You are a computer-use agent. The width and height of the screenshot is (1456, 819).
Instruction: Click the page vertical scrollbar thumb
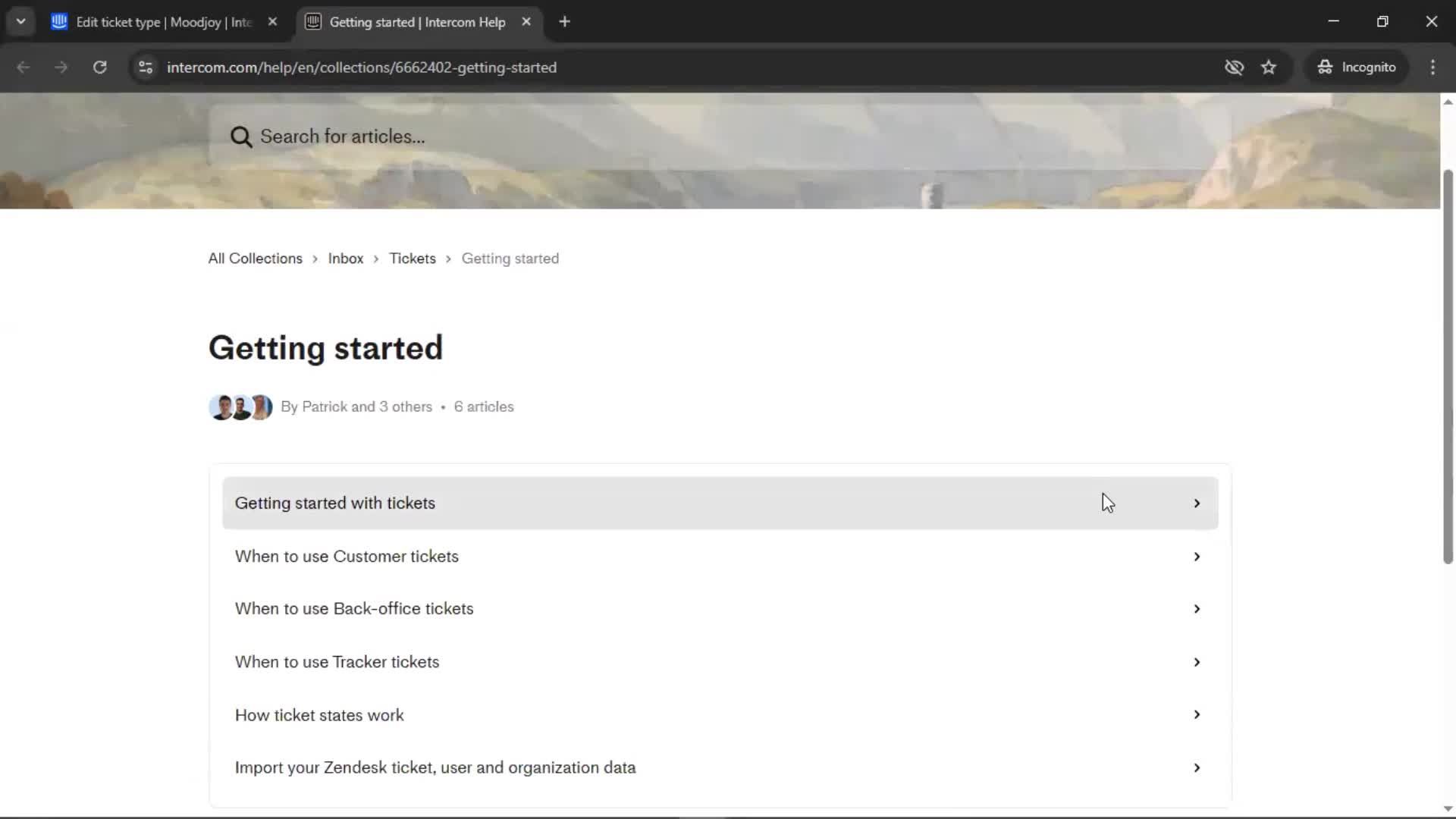[x=1448, y=366]
